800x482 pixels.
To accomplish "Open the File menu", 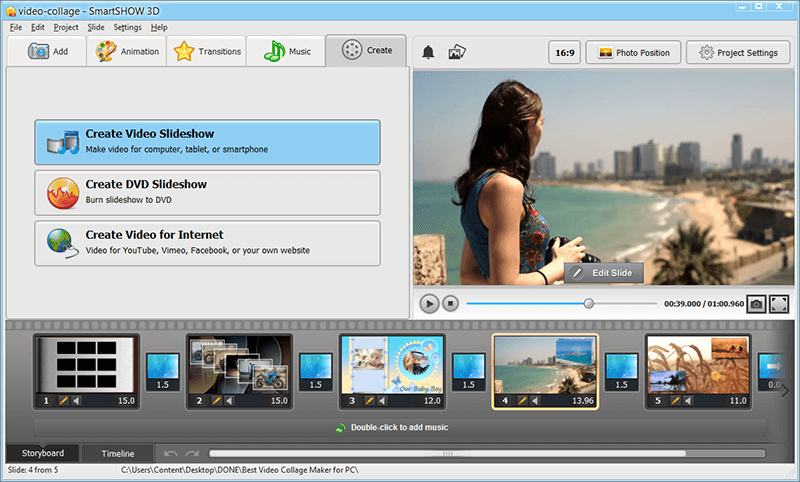I will (x=16, y=27).
